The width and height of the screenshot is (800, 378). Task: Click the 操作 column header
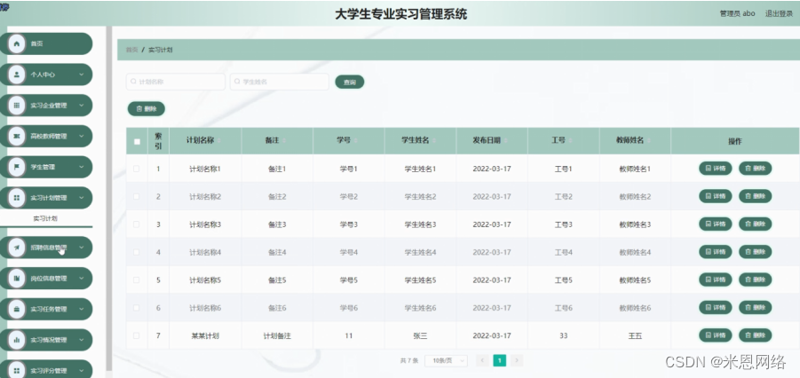pos(735,141)
